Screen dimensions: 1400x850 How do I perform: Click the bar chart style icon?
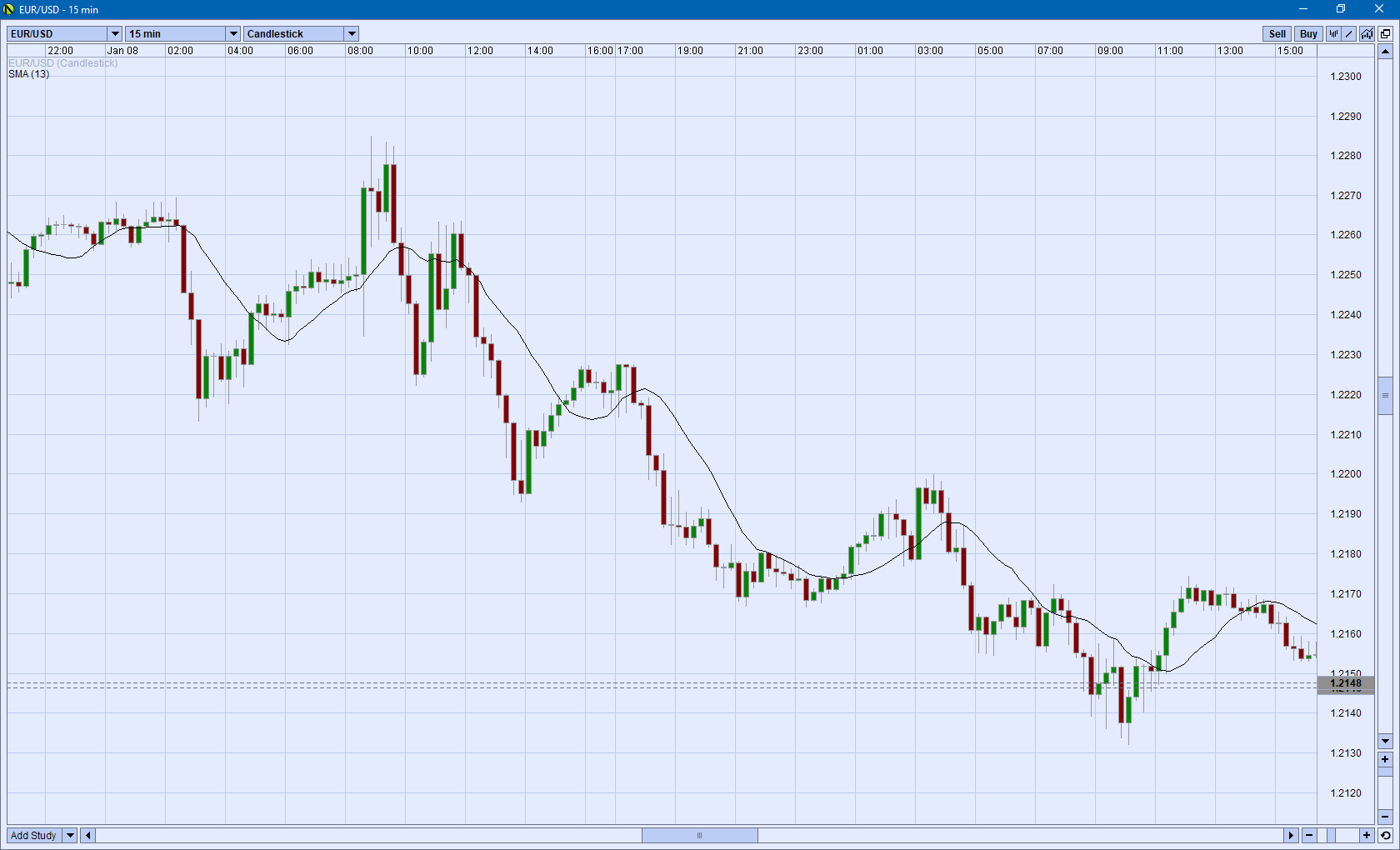(x=1333, y=34)
